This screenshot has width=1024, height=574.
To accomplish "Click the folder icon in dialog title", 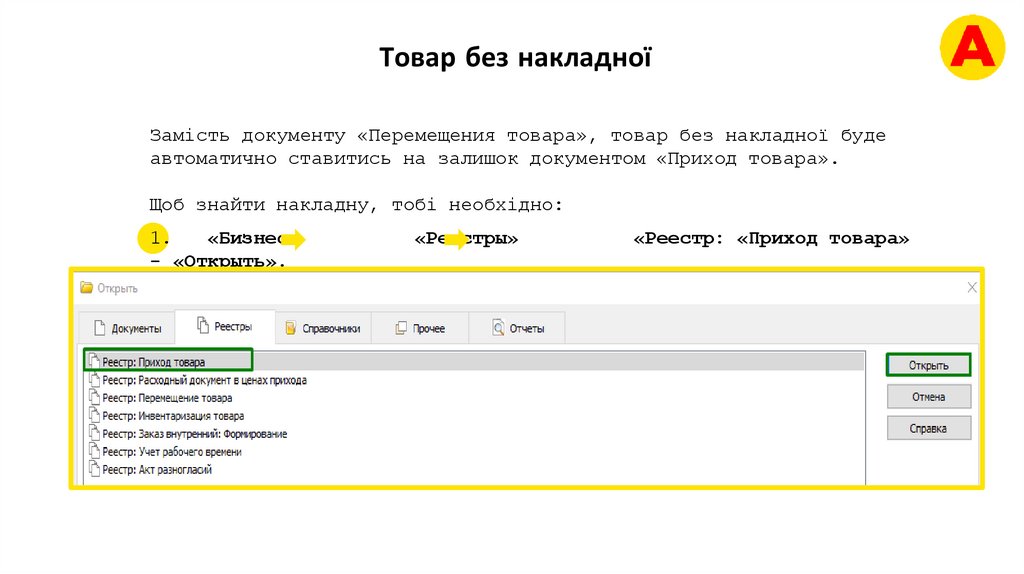I will pos(86,287).
